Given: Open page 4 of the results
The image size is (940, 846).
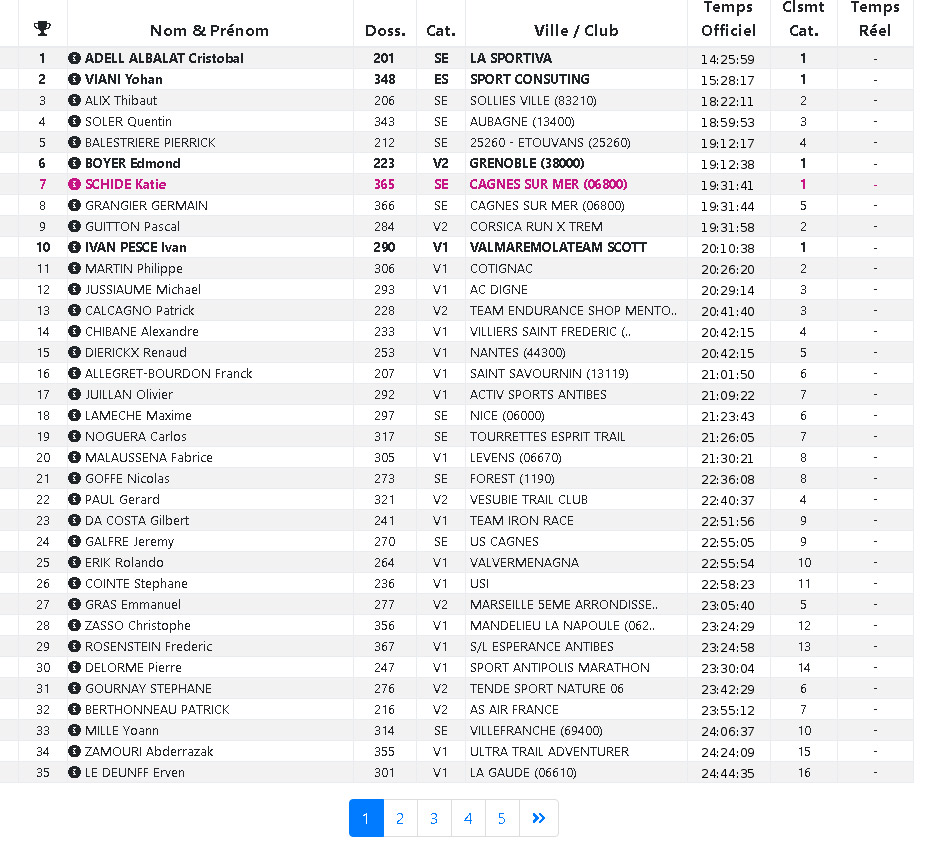Looking at the screenshot, I should click(x=468, y=818).
